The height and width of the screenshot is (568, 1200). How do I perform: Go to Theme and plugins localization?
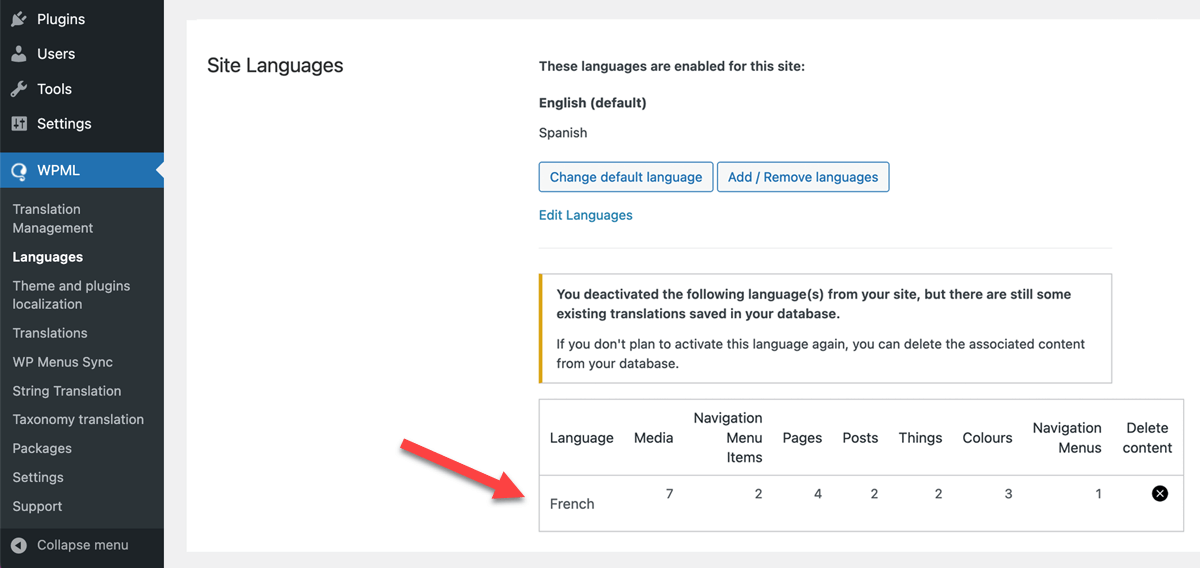click(x=71, y=295)
